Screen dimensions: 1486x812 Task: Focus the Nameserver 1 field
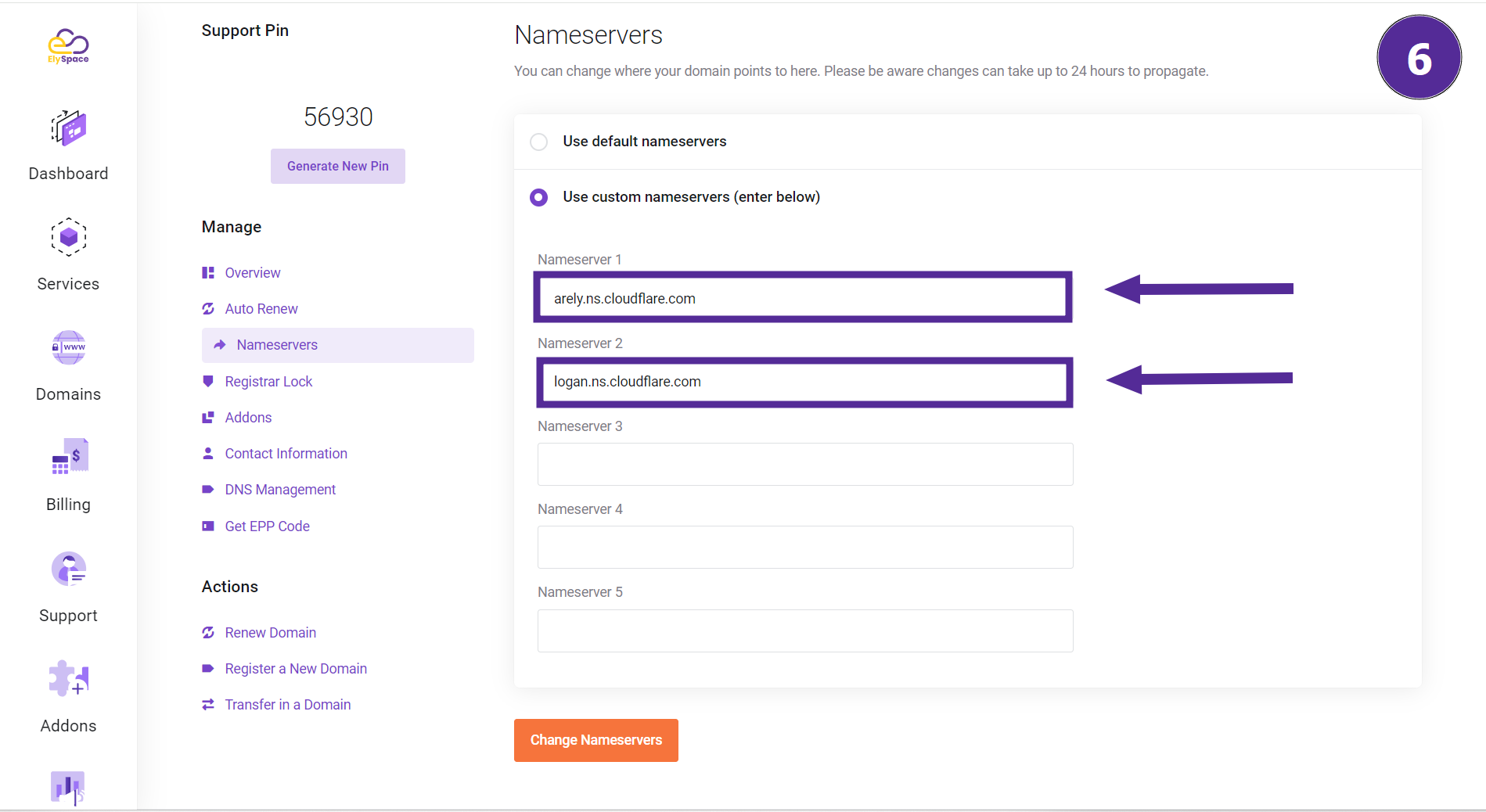click(x=803, y=298)
